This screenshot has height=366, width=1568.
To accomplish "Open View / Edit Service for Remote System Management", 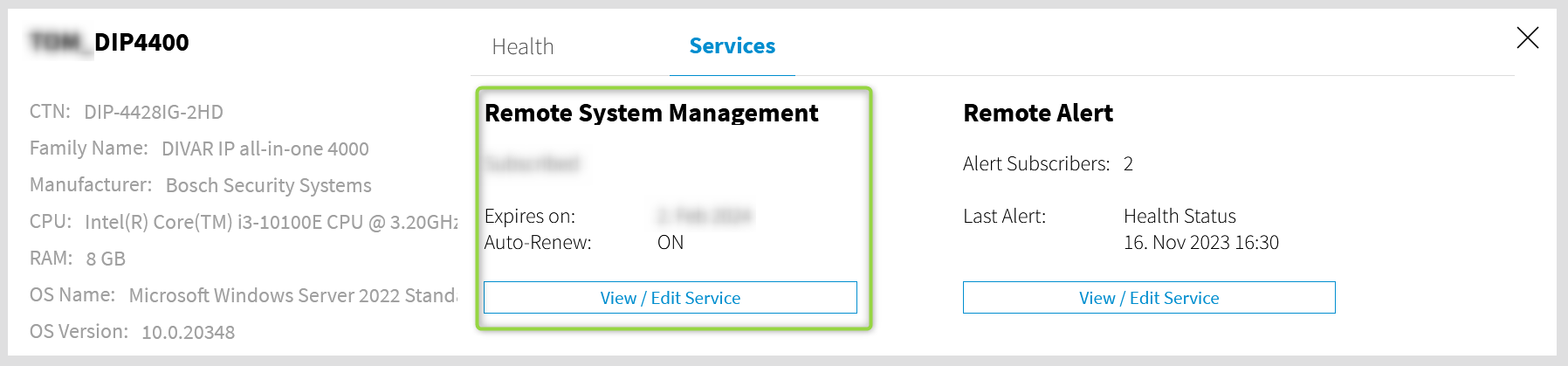I will [670, 298].
